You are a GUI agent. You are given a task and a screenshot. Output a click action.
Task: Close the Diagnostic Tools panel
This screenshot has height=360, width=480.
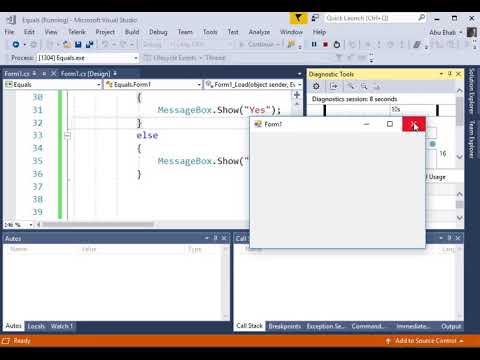point(458,74)
